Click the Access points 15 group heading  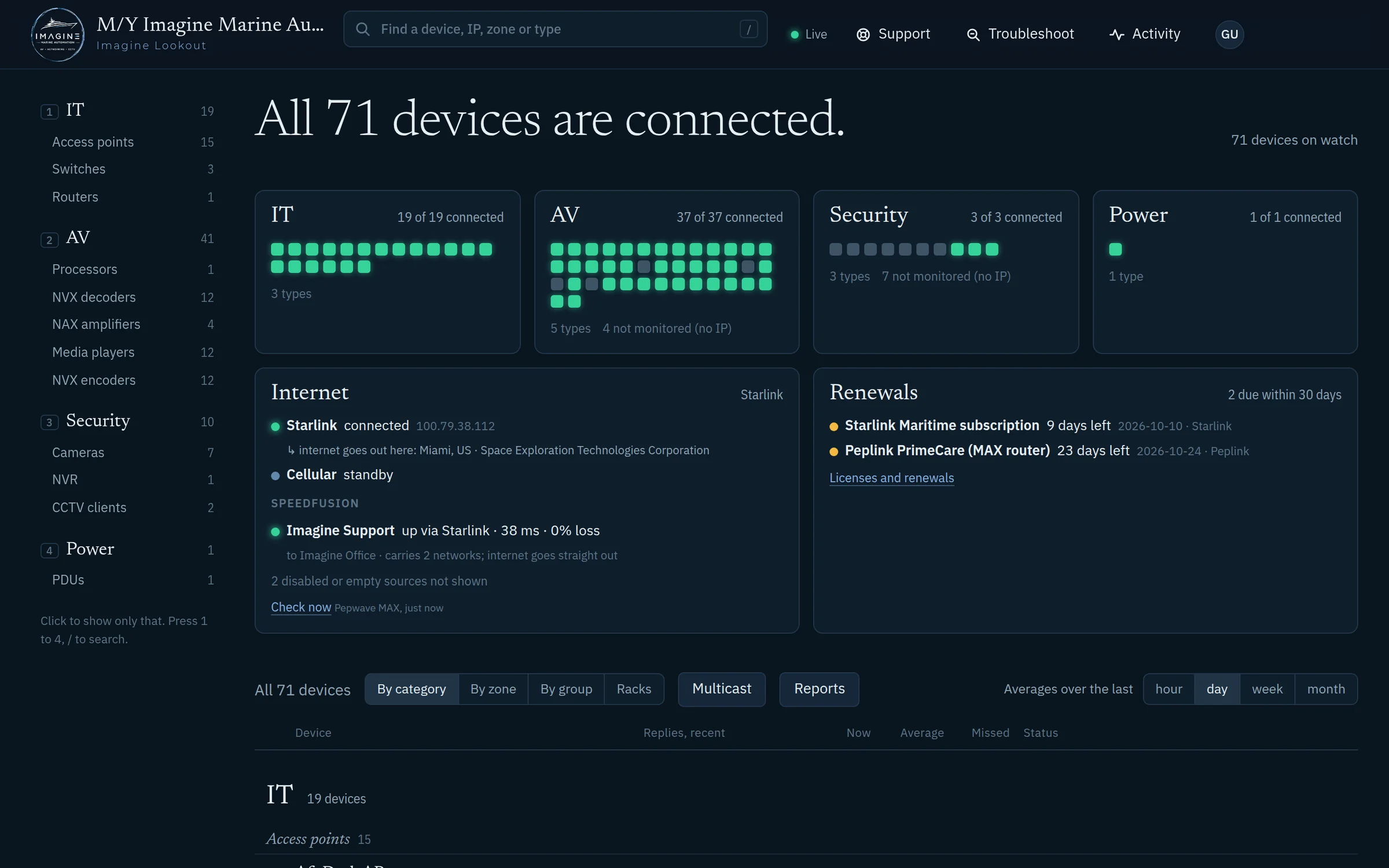pos(318,839)
